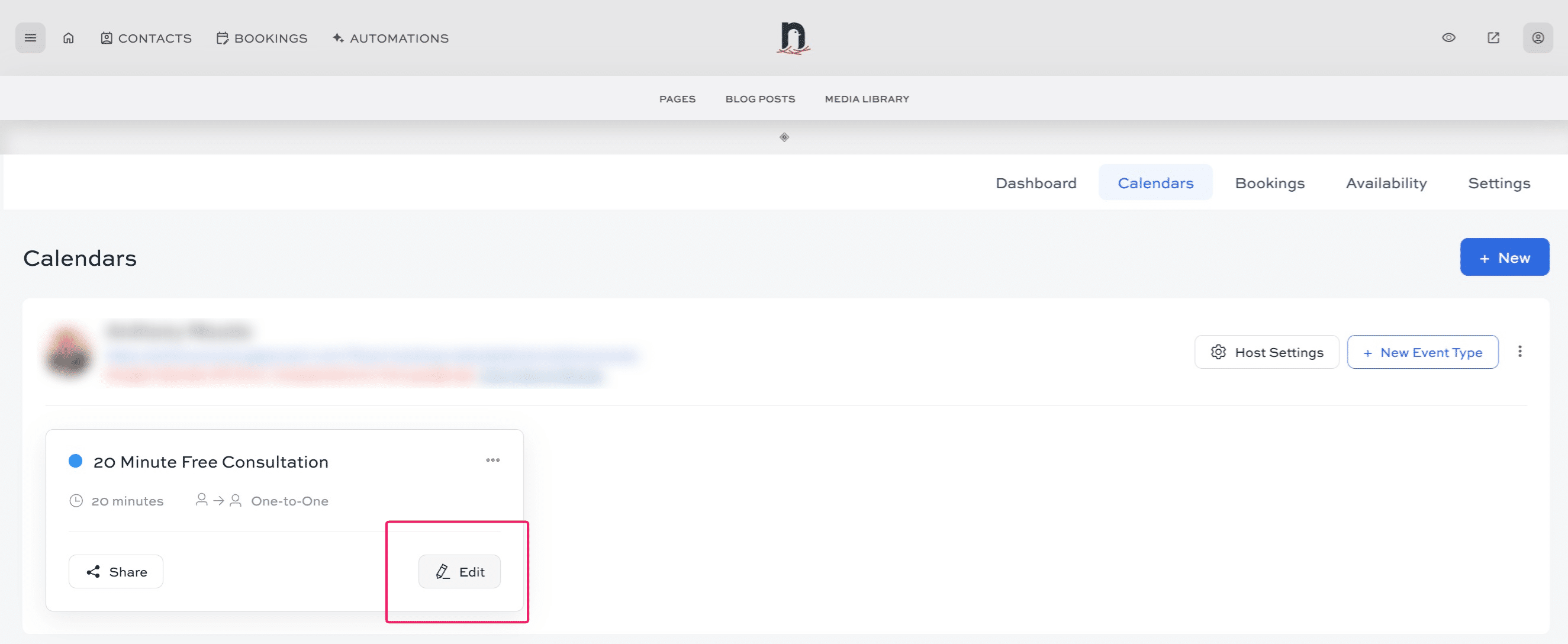Open Host Settings gear button
Viewport: 1568px width, 644px height.
point(1266,352)
